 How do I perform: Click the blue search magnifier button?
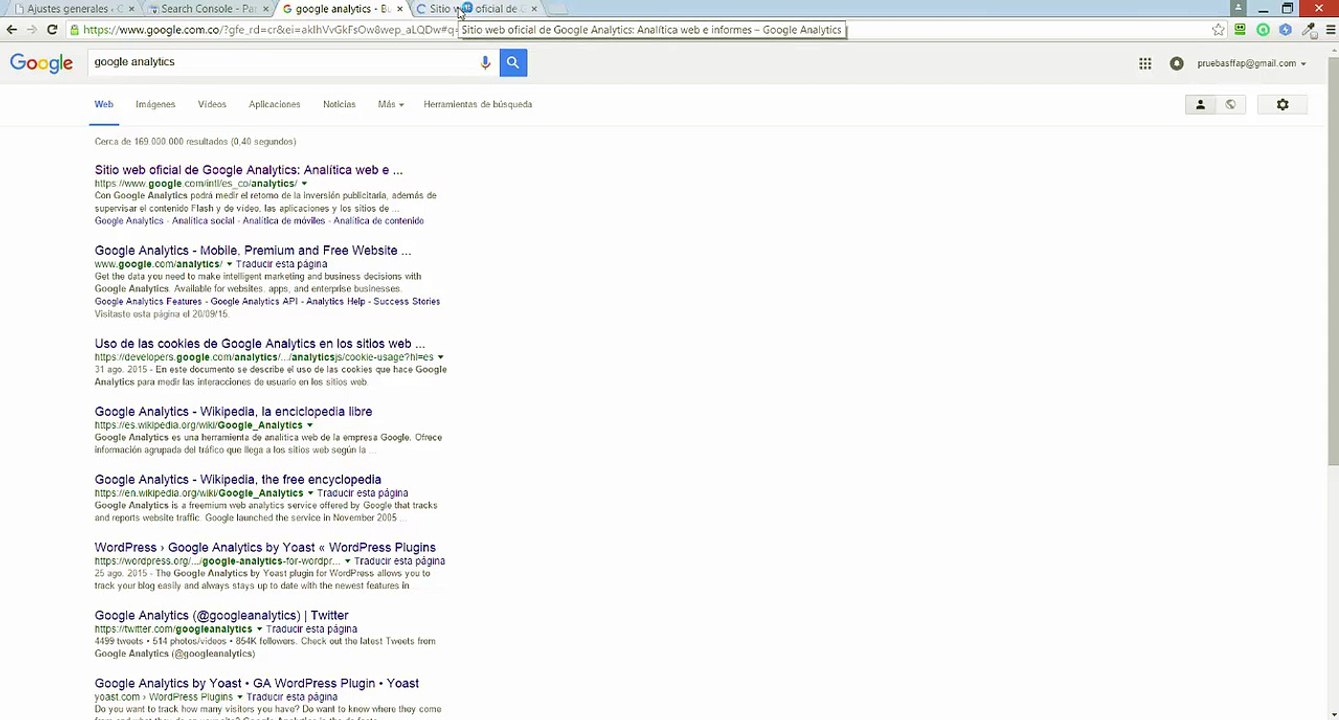pyautogui.click(x=513, y=62)
